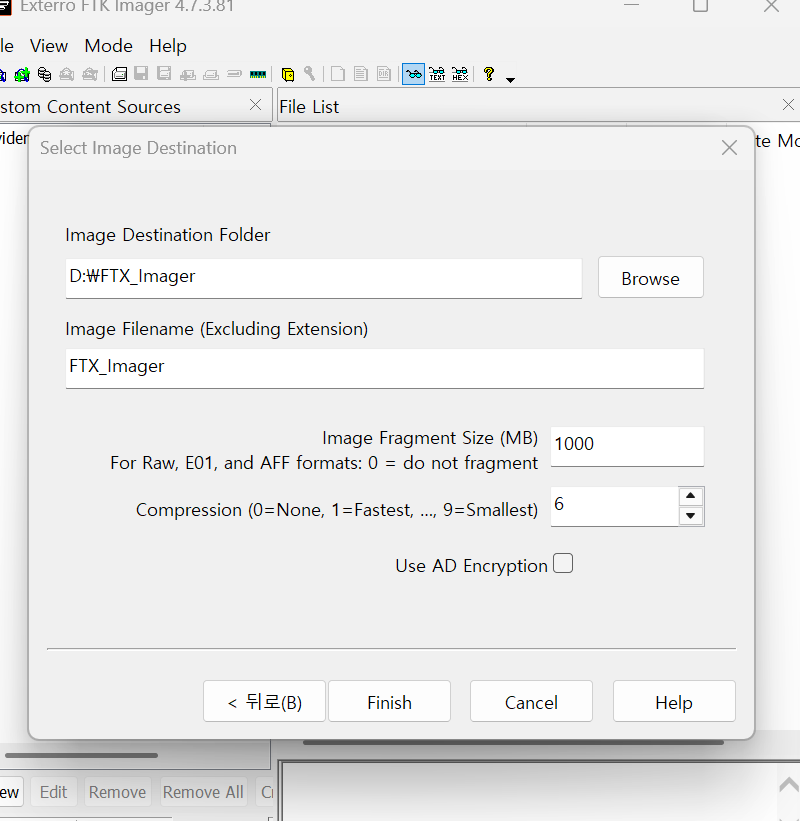Click the Export Disk Image floppy icon
The width and height of the screenshot is (800, 821).
pos(141,74)
